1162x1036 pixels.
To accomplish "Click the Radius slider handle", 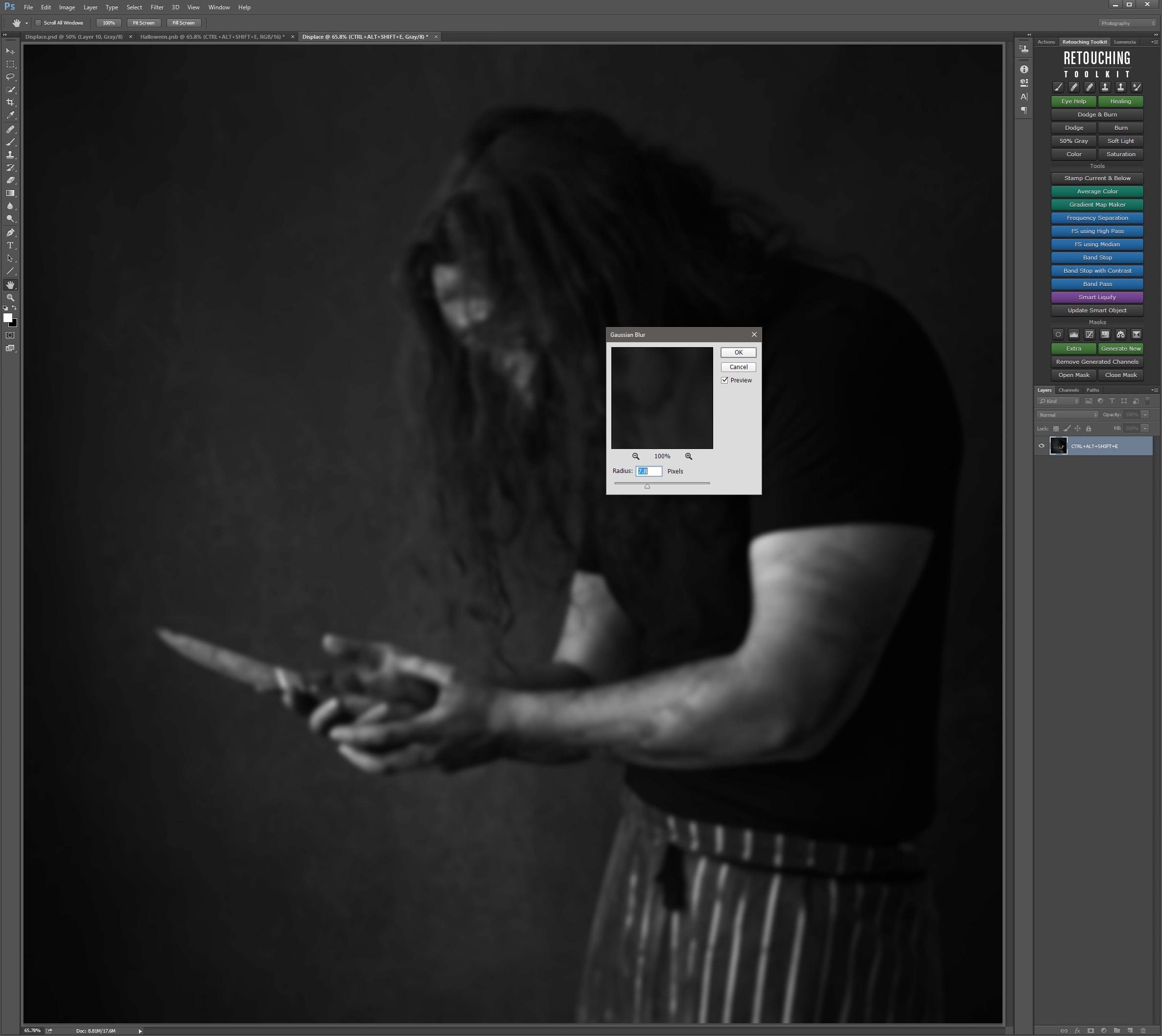I will click(x=647, y=486).
